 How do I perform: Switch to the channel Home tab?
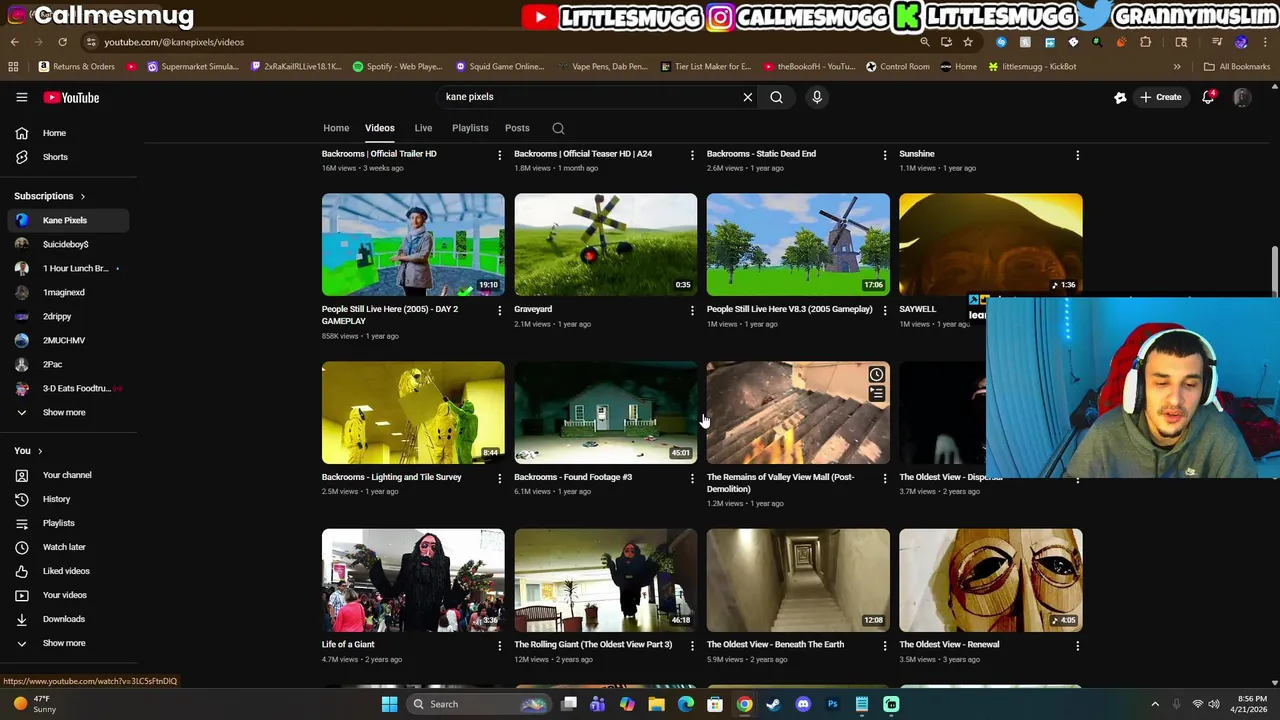coord(336,128)
